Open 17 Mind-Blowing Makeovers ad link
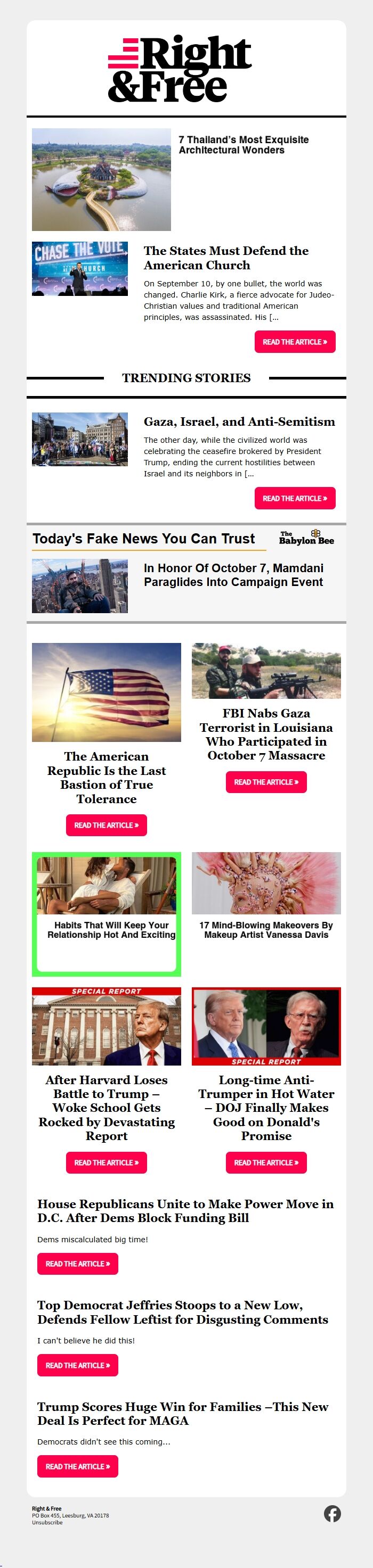Screen dimensions: 373x1568 coord(266,930)
